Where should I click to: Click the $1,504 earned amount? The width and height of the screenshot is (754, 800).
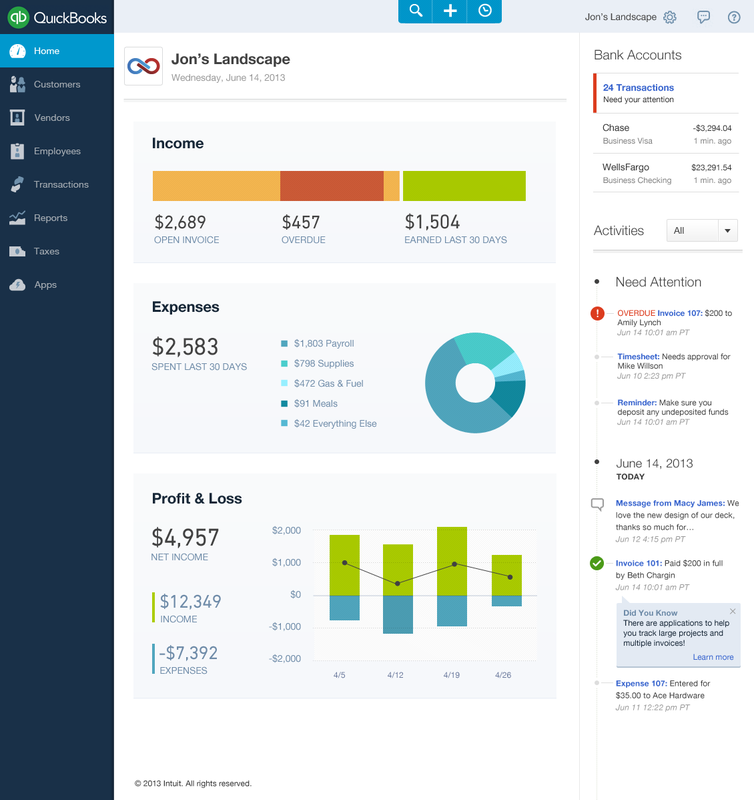[x=432, y=222]
